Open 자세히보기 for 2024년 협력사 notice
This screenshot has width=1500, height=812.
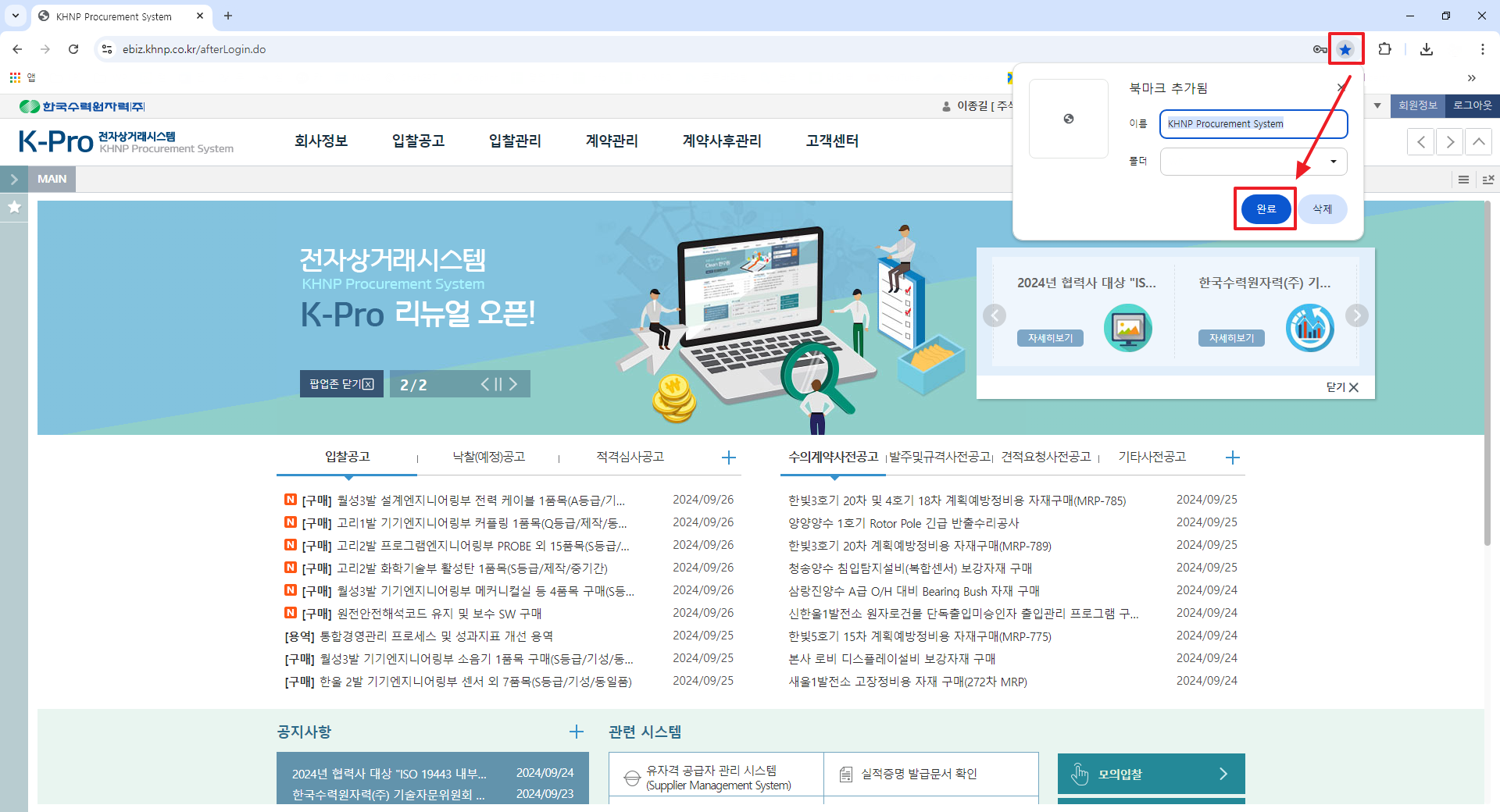click(x=1050, y=338)
